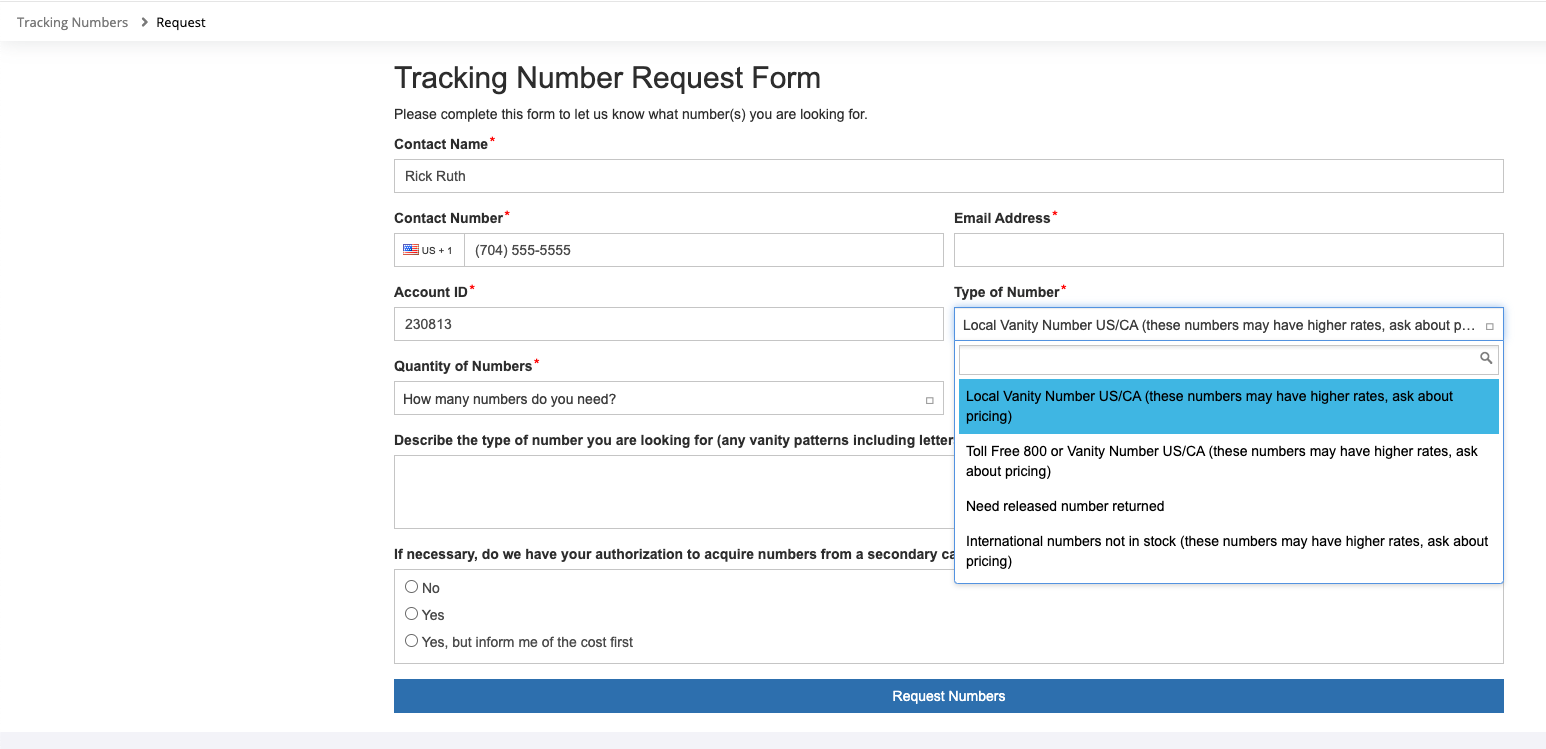This screenshot has width=1546, height=749.
Task: Click the Quantity of Numbers dropdown arrow
Action: tap(929, 400)
